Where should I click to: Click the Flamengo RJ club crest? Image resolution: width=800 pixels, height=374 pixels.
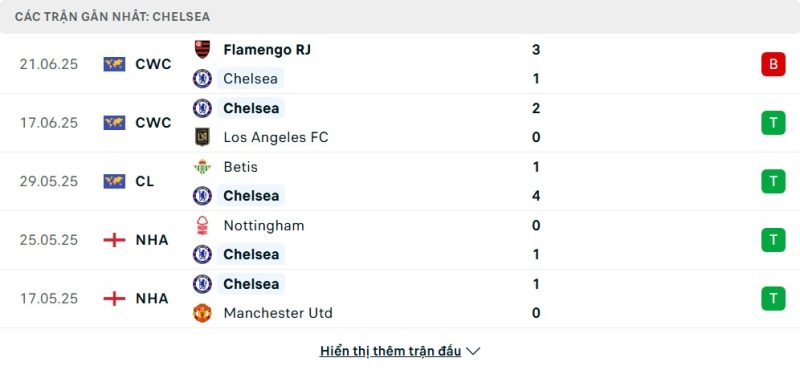pyautogui.click(x=203, y=49)
